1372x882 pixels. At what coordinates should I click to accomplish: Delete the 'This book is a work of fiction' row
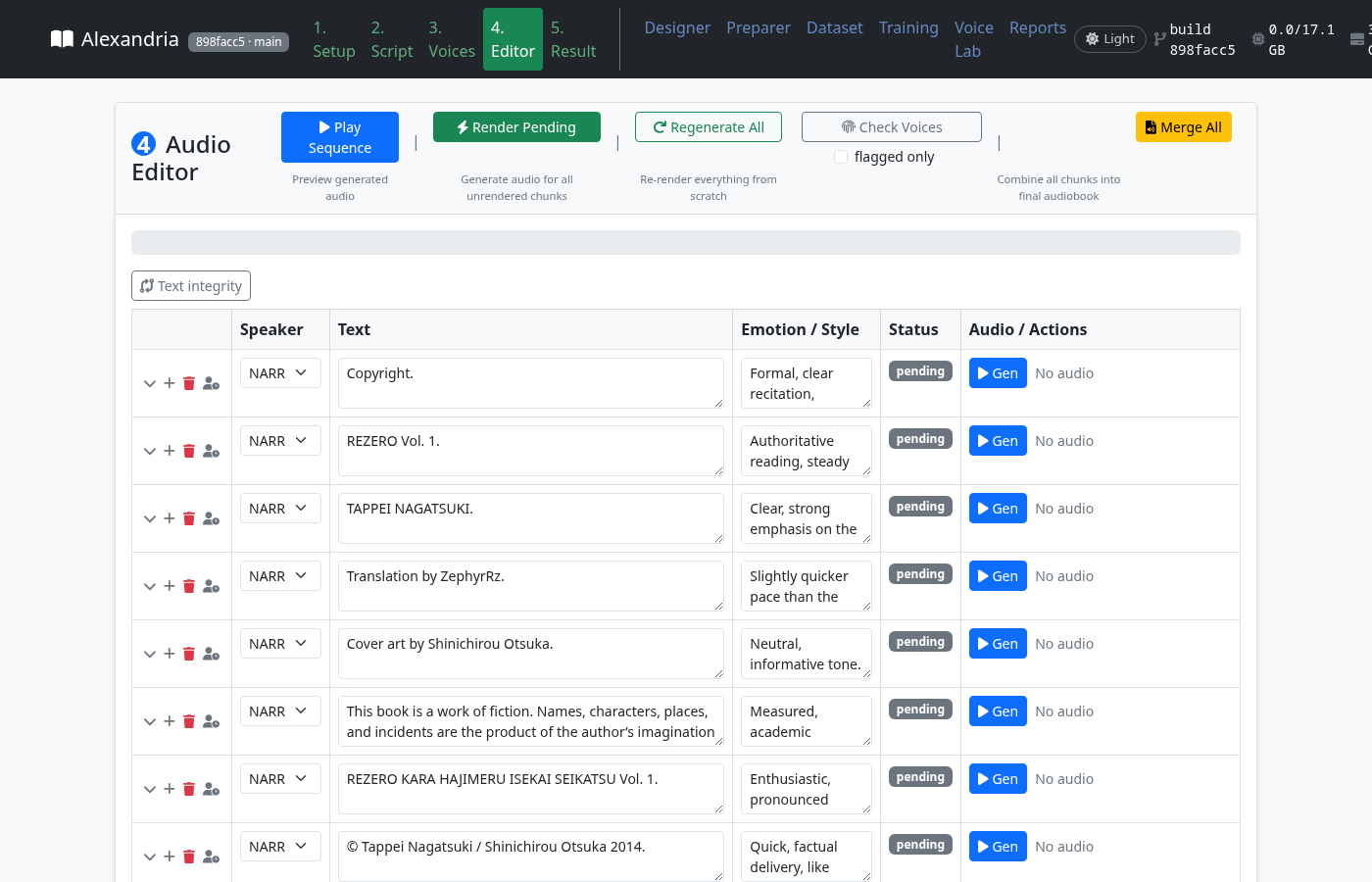tap(189, 721)
